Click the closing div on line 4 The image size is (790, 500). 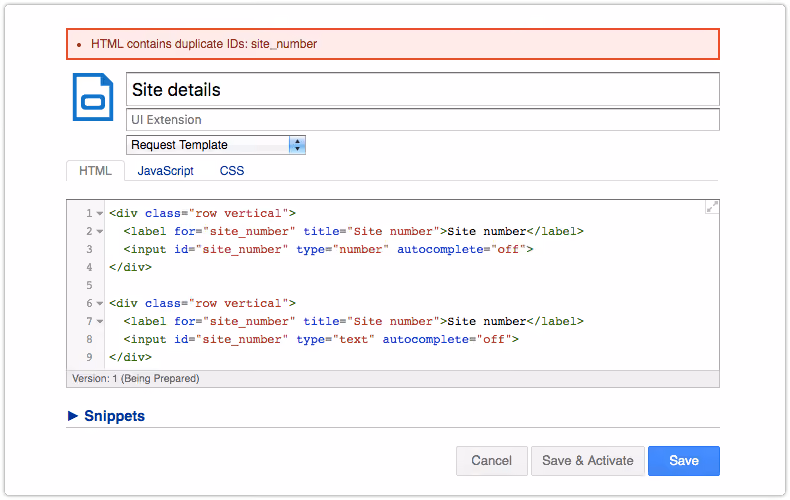[130, 268]
